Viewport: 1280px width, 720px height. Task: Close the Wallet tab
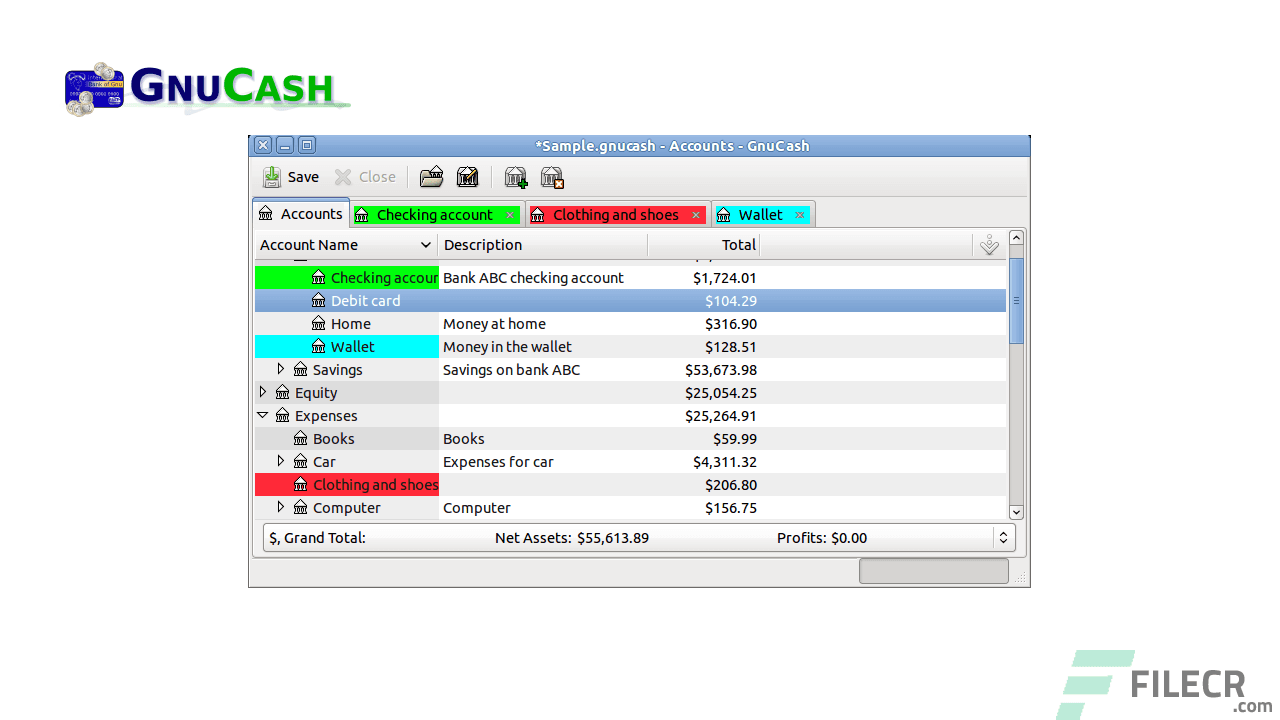[798, 213]
